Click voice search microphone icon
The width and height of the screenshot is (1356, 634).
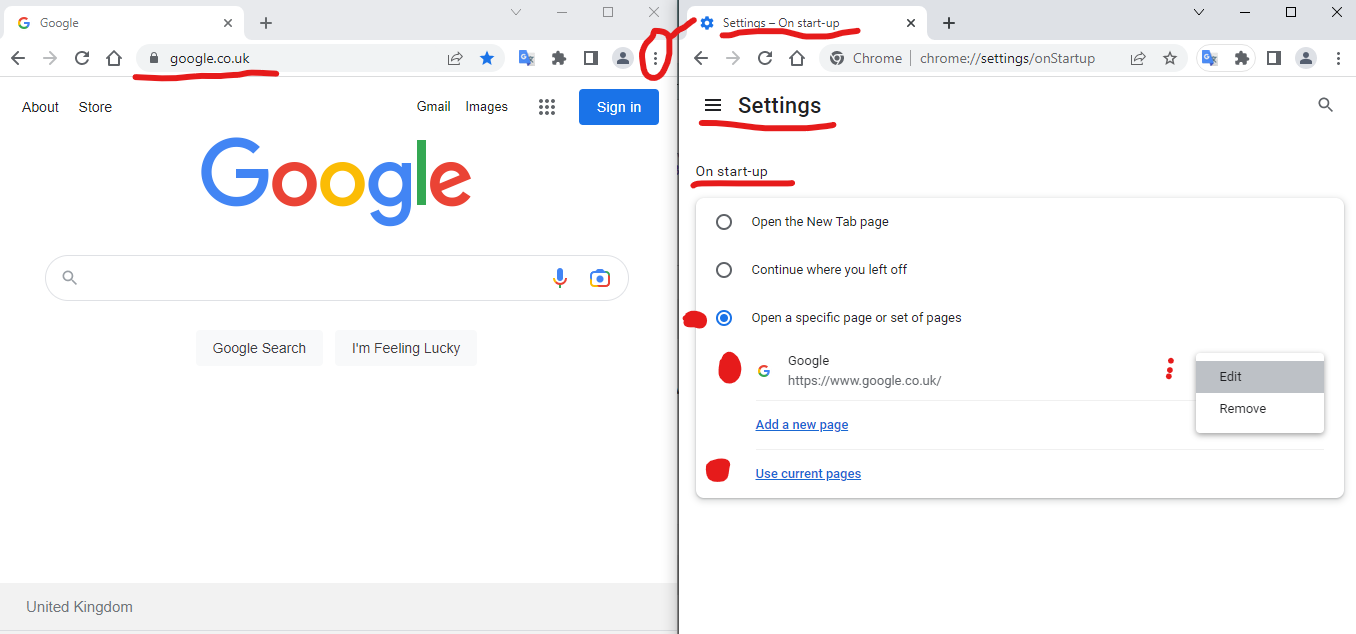pyautogui.click(x=560, y=278)
